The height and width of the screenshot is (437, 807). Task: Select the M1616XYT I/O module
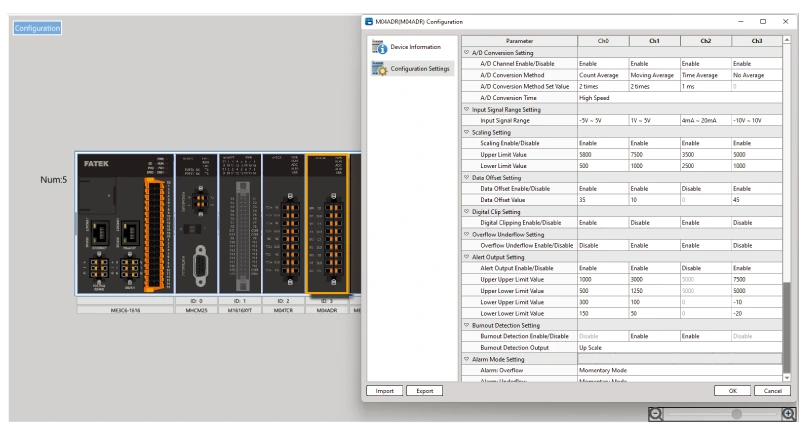240,223
